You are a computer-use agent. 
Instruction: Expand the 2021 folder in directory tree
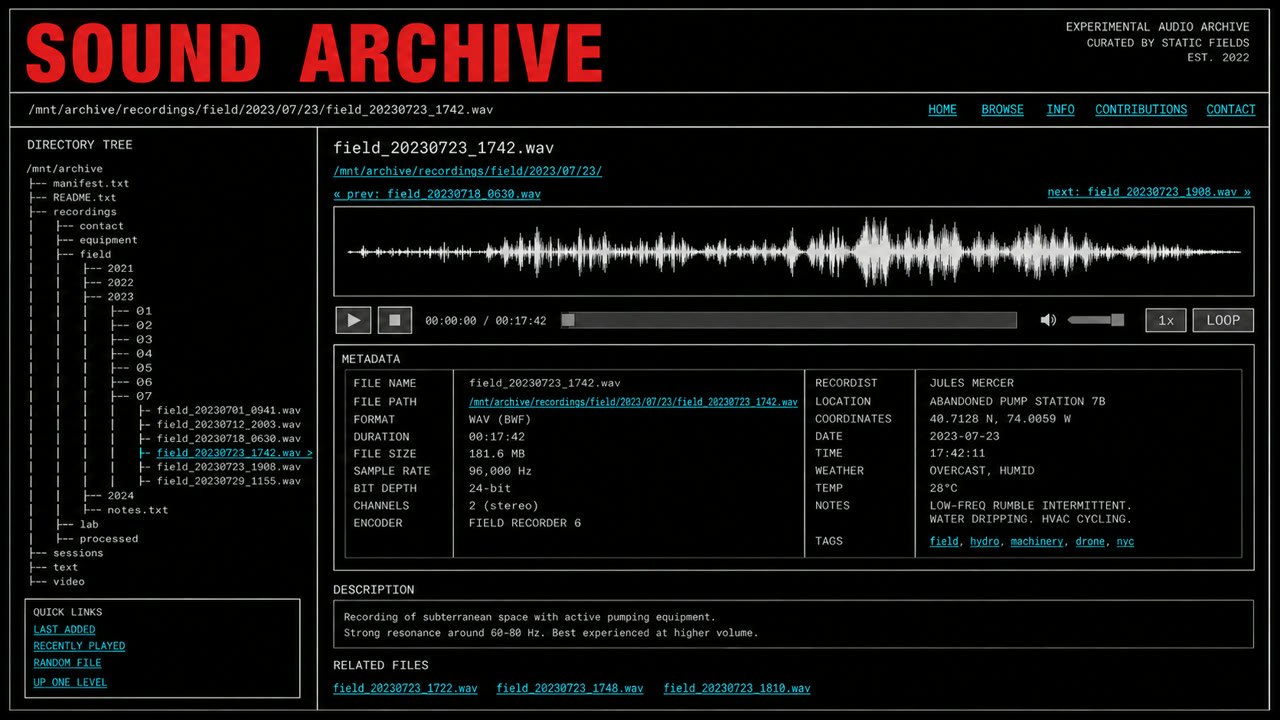pos(120,269)
